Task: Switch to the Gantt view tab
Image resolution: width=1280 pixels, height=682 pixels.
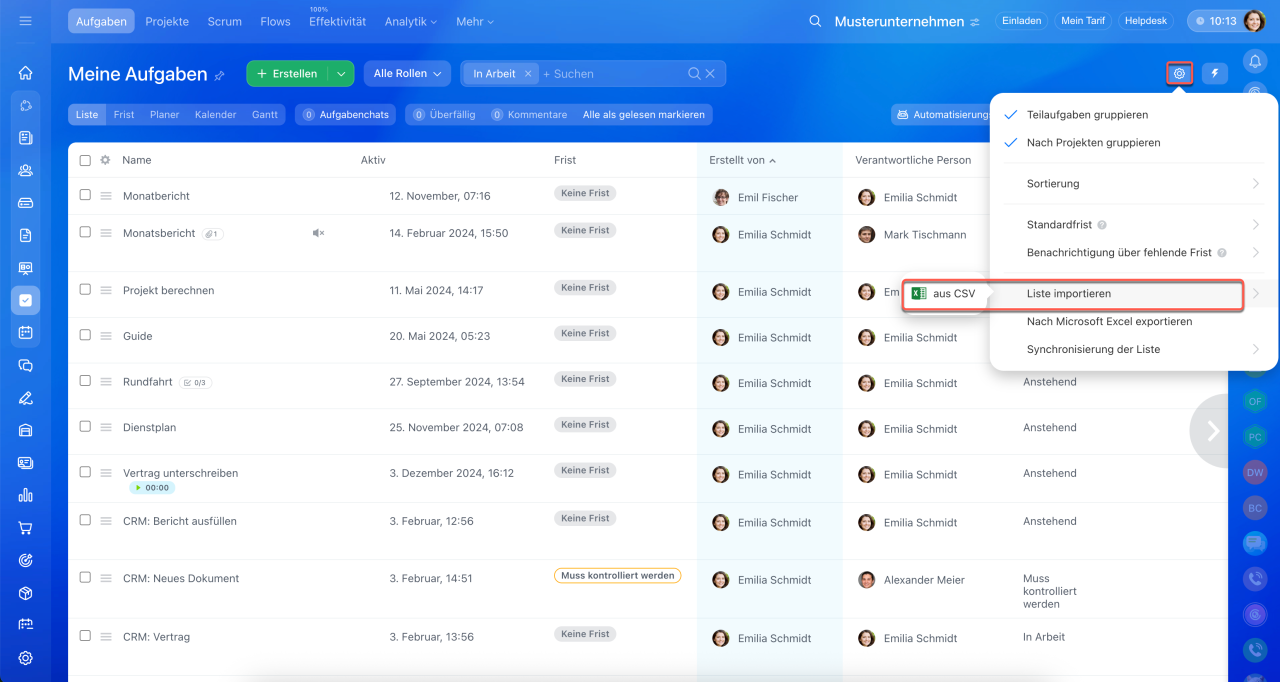Action: (x=265, y=115)
